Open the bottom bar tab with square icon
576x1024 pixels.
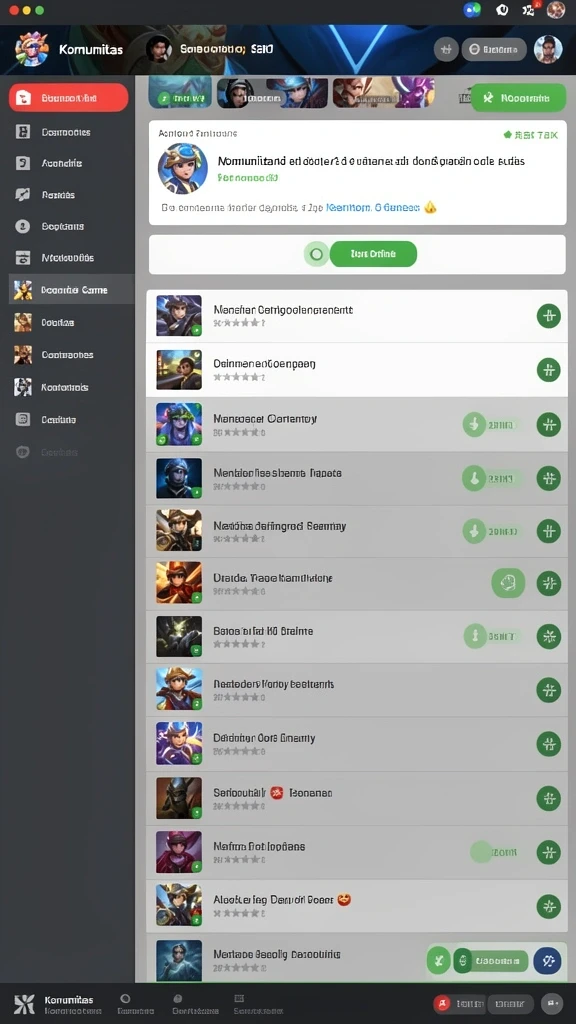coord(258,1004)
